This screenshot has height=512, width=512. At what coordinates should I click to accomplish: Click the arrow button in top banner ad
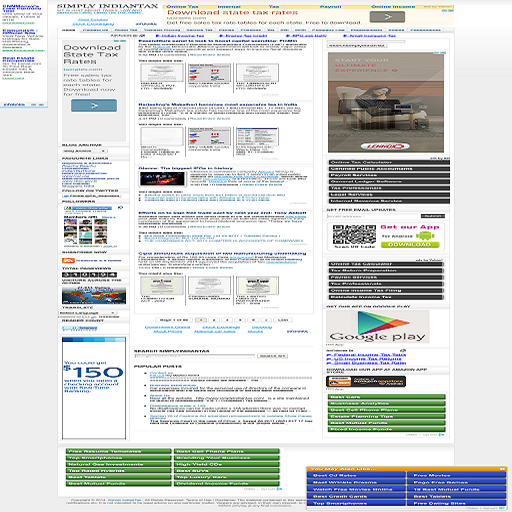click(x=387, y=16)
